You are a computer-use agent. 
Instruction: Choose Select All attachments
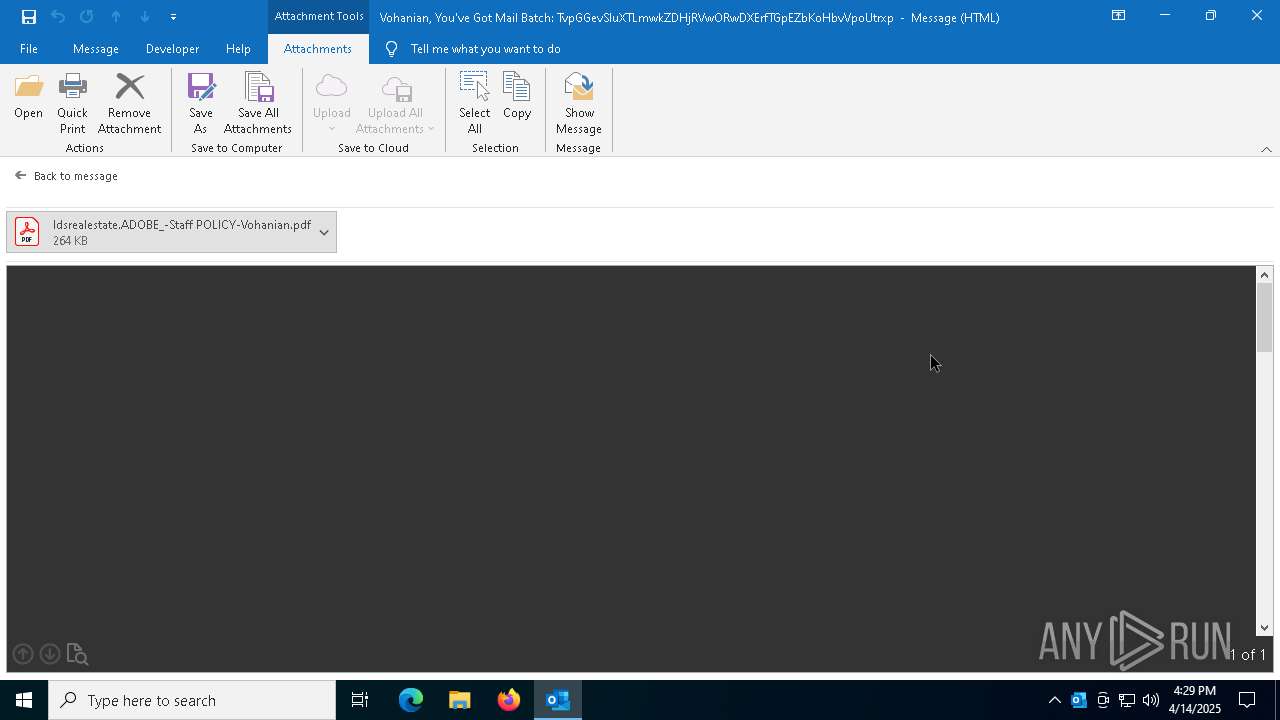474,104
